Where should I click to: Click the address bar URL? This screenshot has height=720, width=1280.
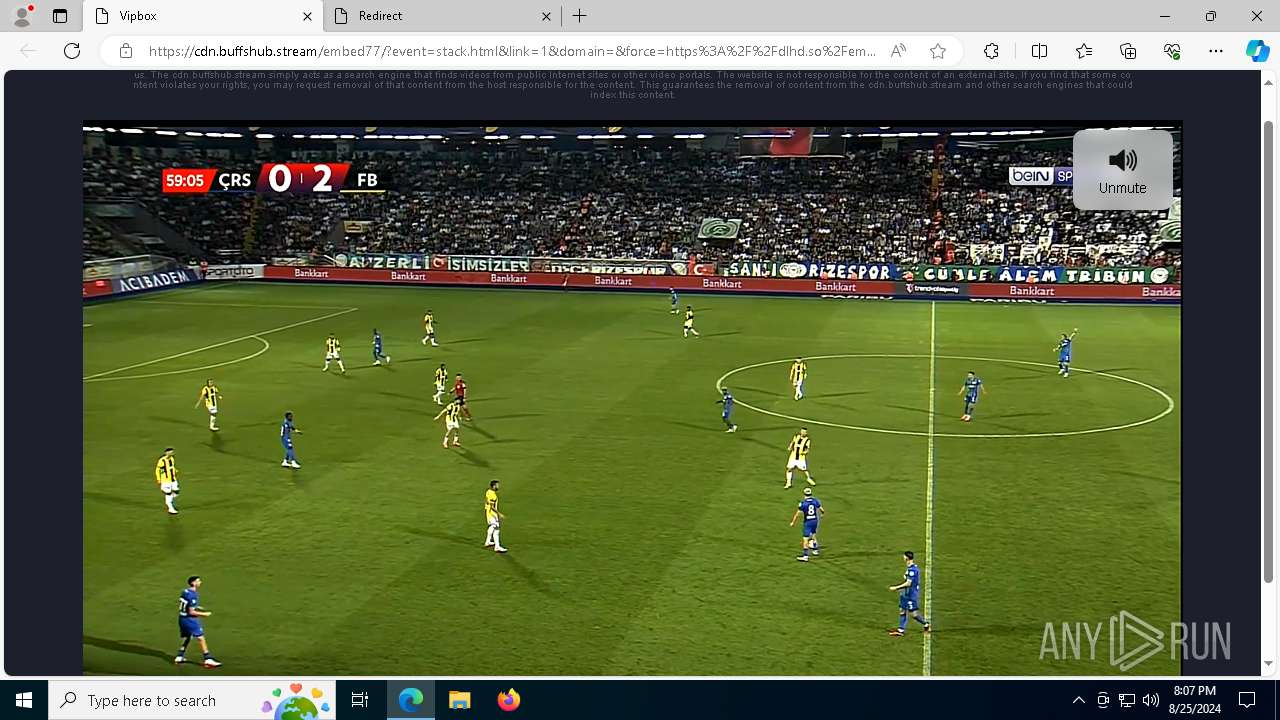pyautogui.click(x=512, y=51)
